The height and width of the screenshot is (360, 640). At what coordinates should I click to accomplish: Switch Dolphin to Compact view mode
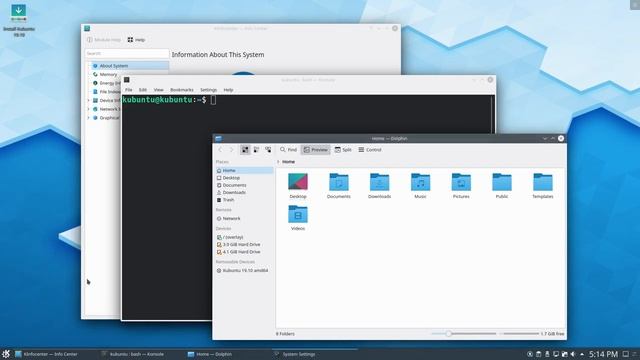(x=256, y=150)
